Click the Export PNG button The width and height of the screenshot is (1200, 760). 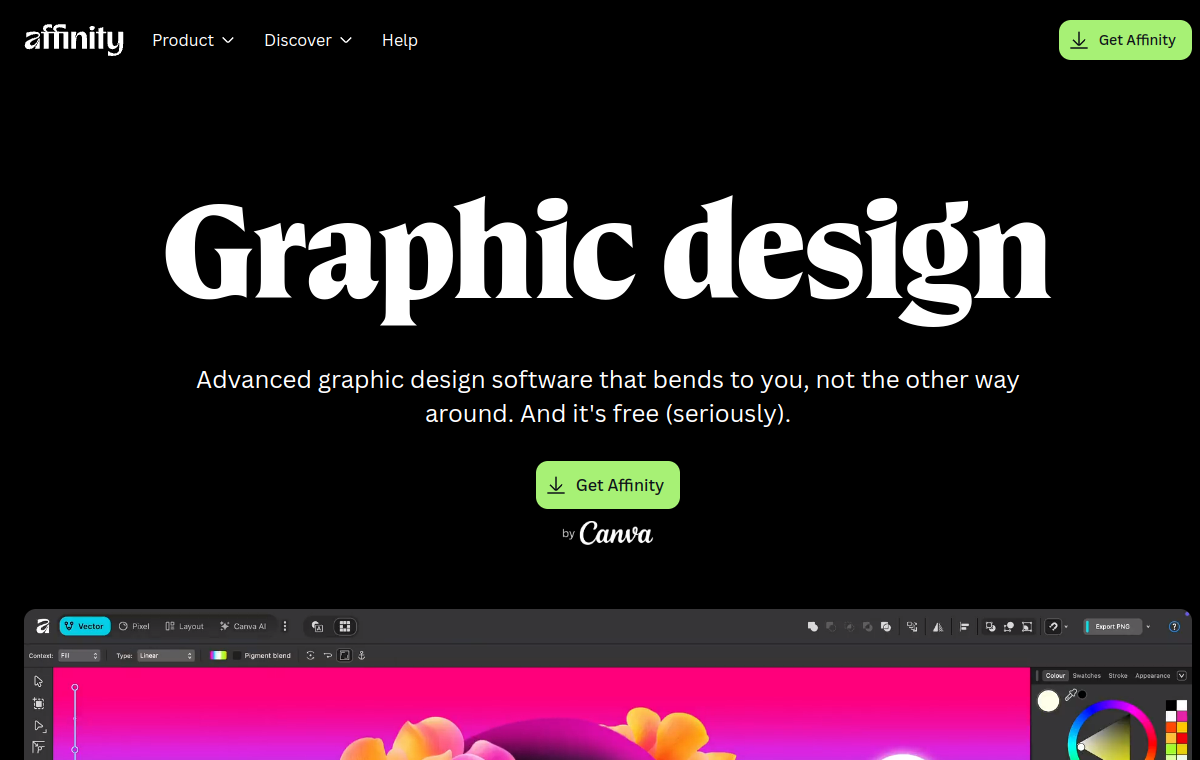point(1112,626)
